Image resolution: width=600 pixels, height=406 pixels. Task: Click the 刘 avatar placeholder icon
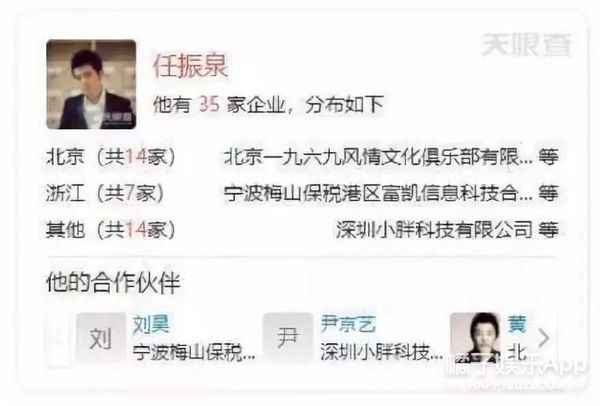[x=101, y=338]
